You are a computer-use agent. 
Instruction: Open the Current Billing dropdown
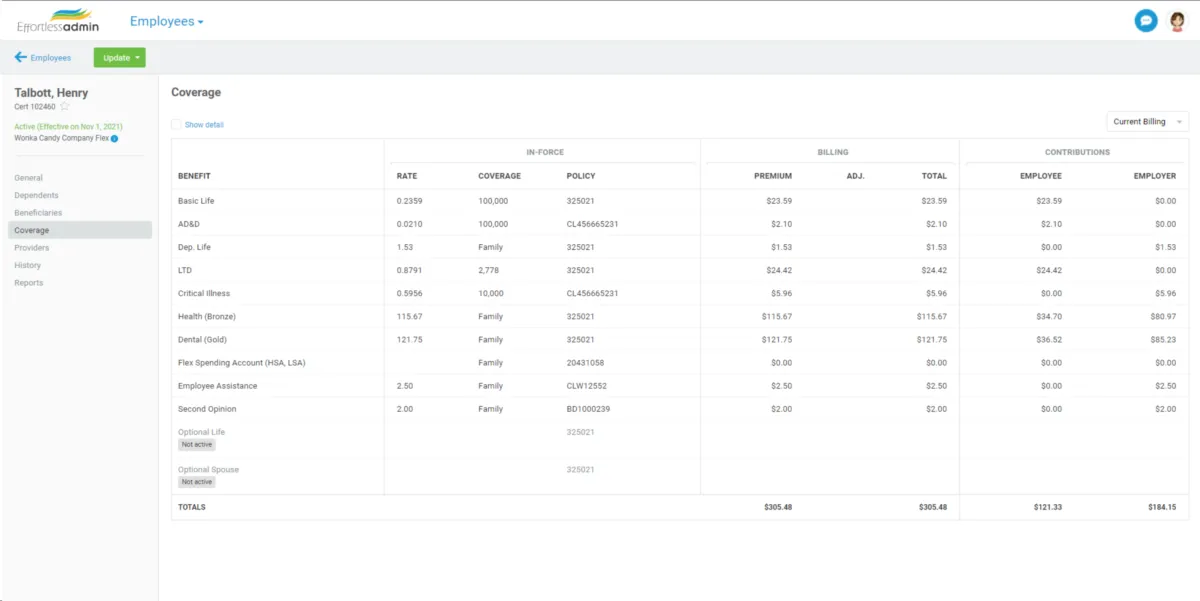1147,121
